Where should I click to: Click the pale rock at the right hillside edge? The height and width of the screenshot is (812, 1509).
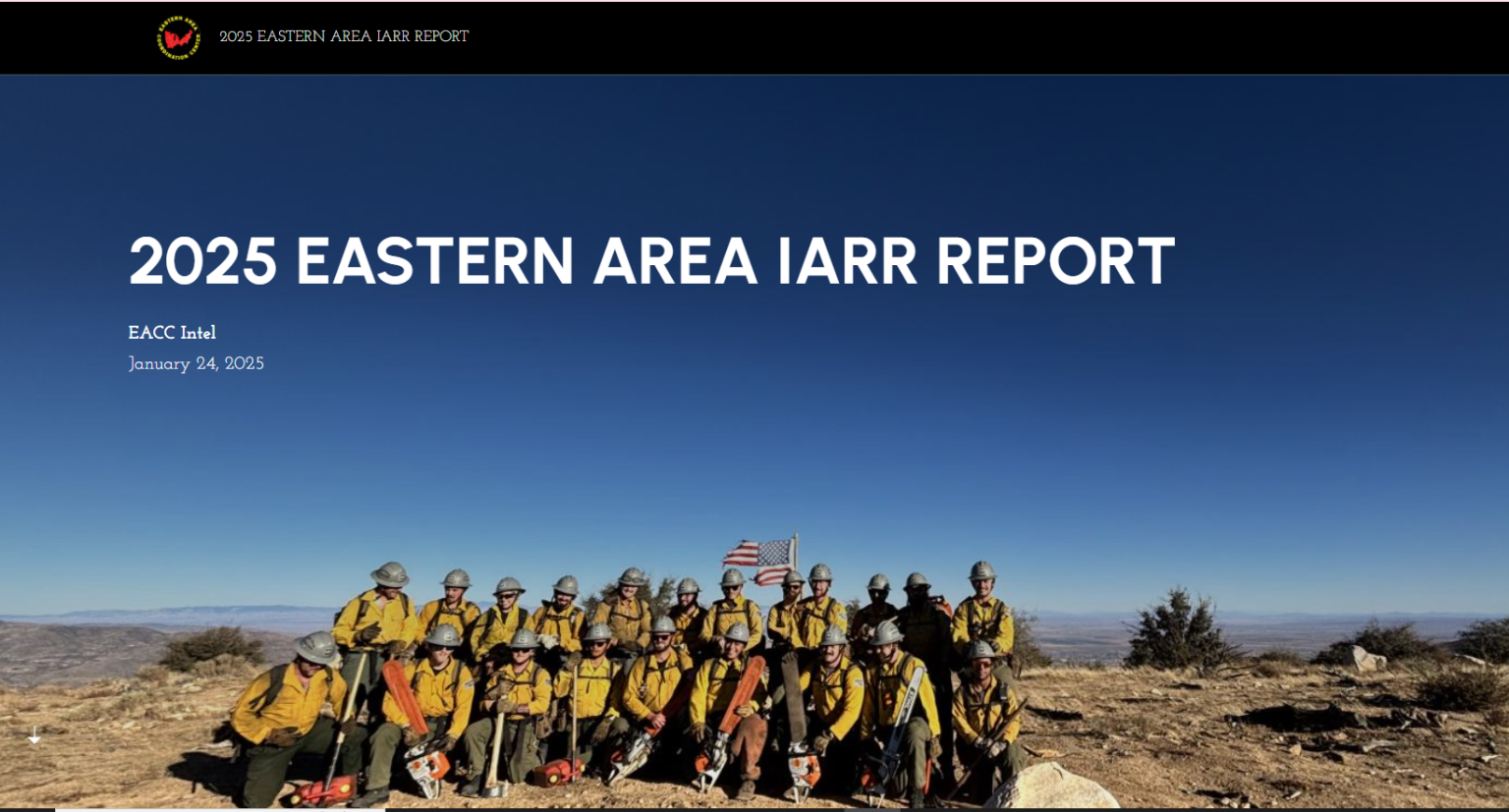(1364, 659)
